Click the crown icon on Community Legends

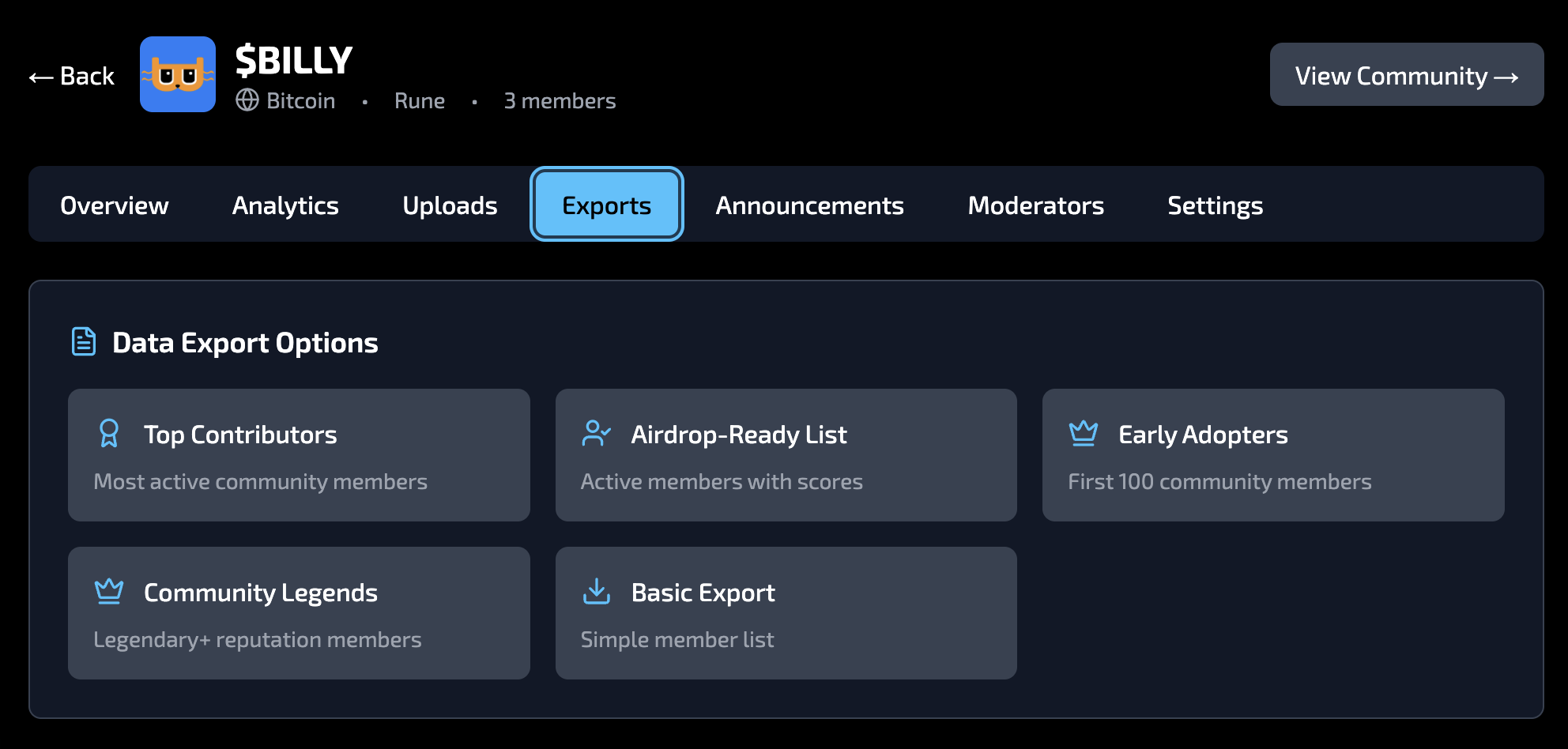(109, 592)
